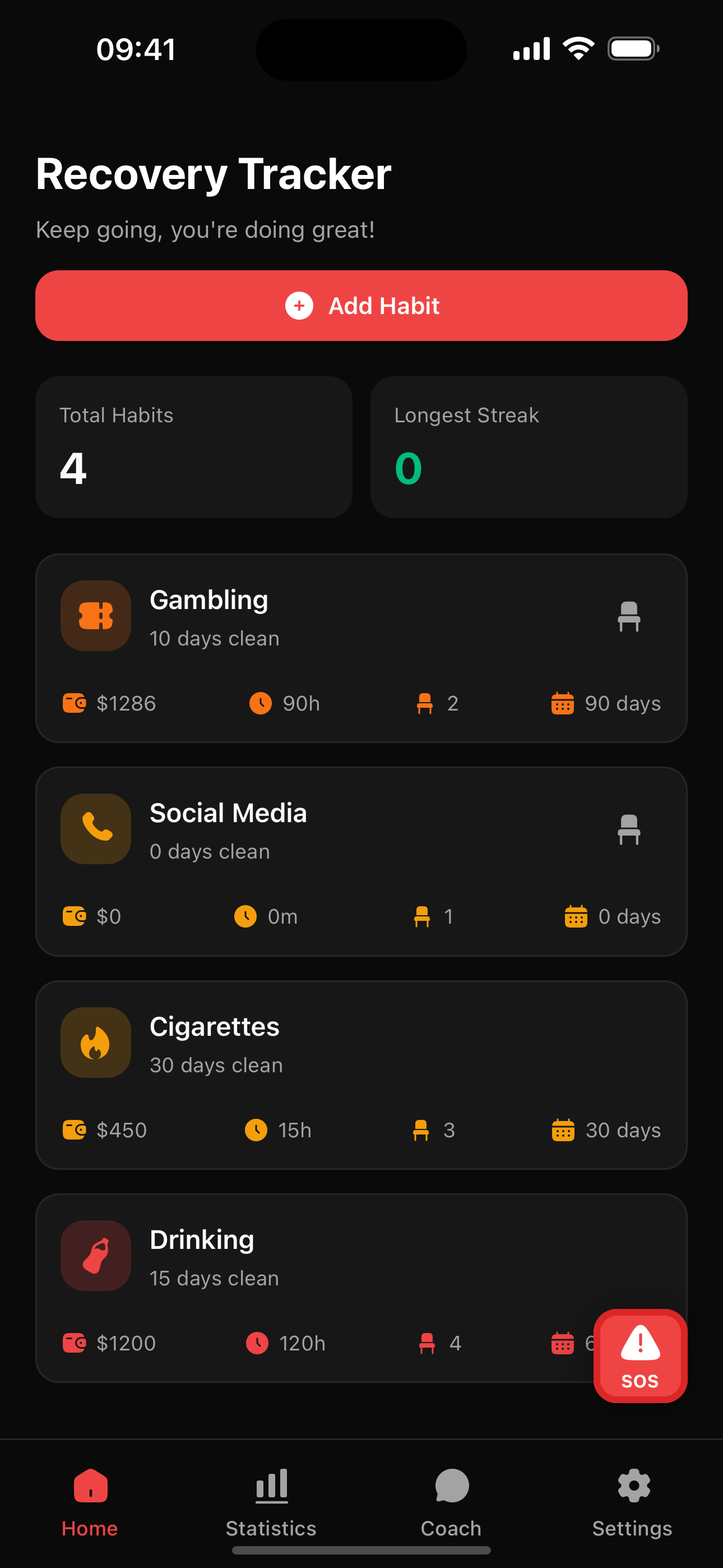Open the Cigarettes habit title
This screenshot has height=1568, width=723.
214,1026
